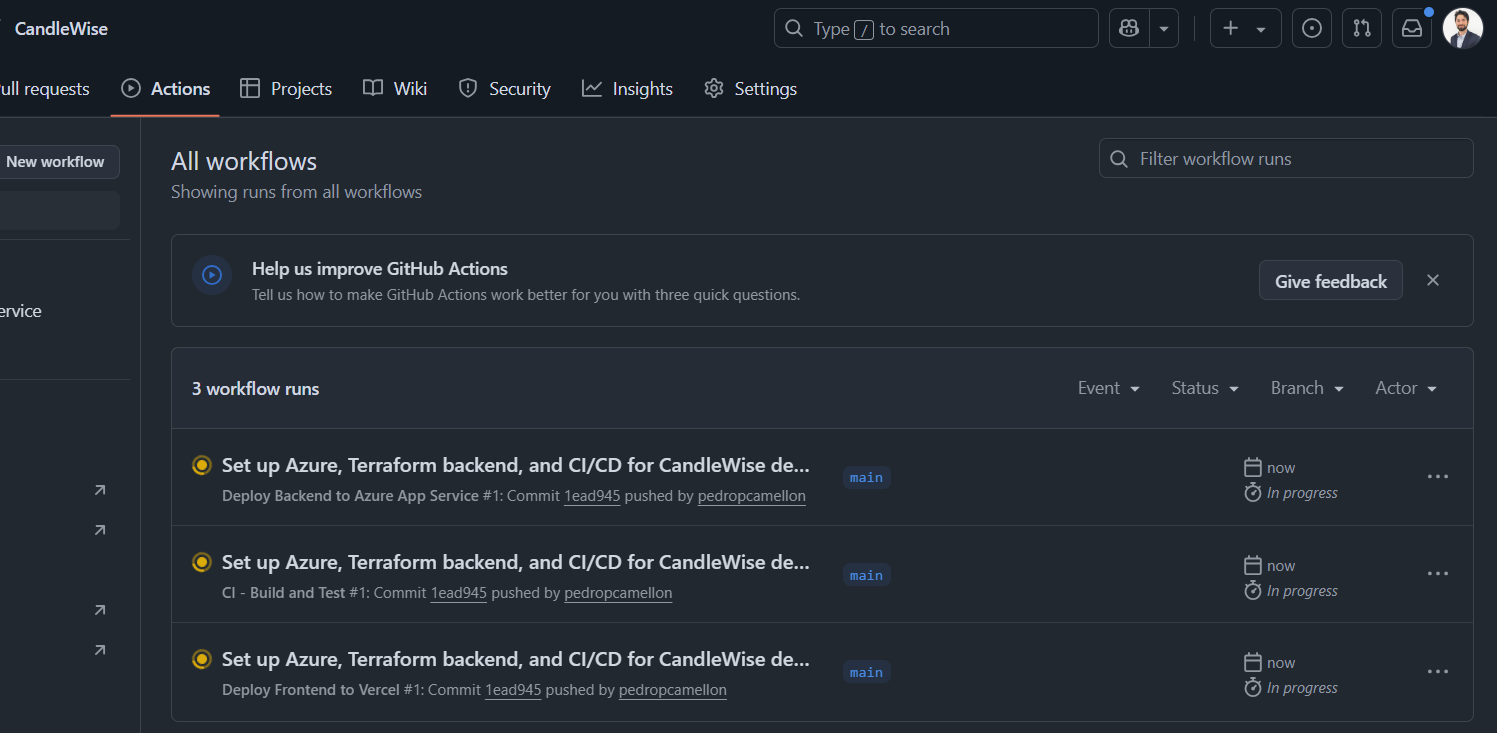Click the main branch label on the first run
This screenshot has height=733, width=1497.
866,477
